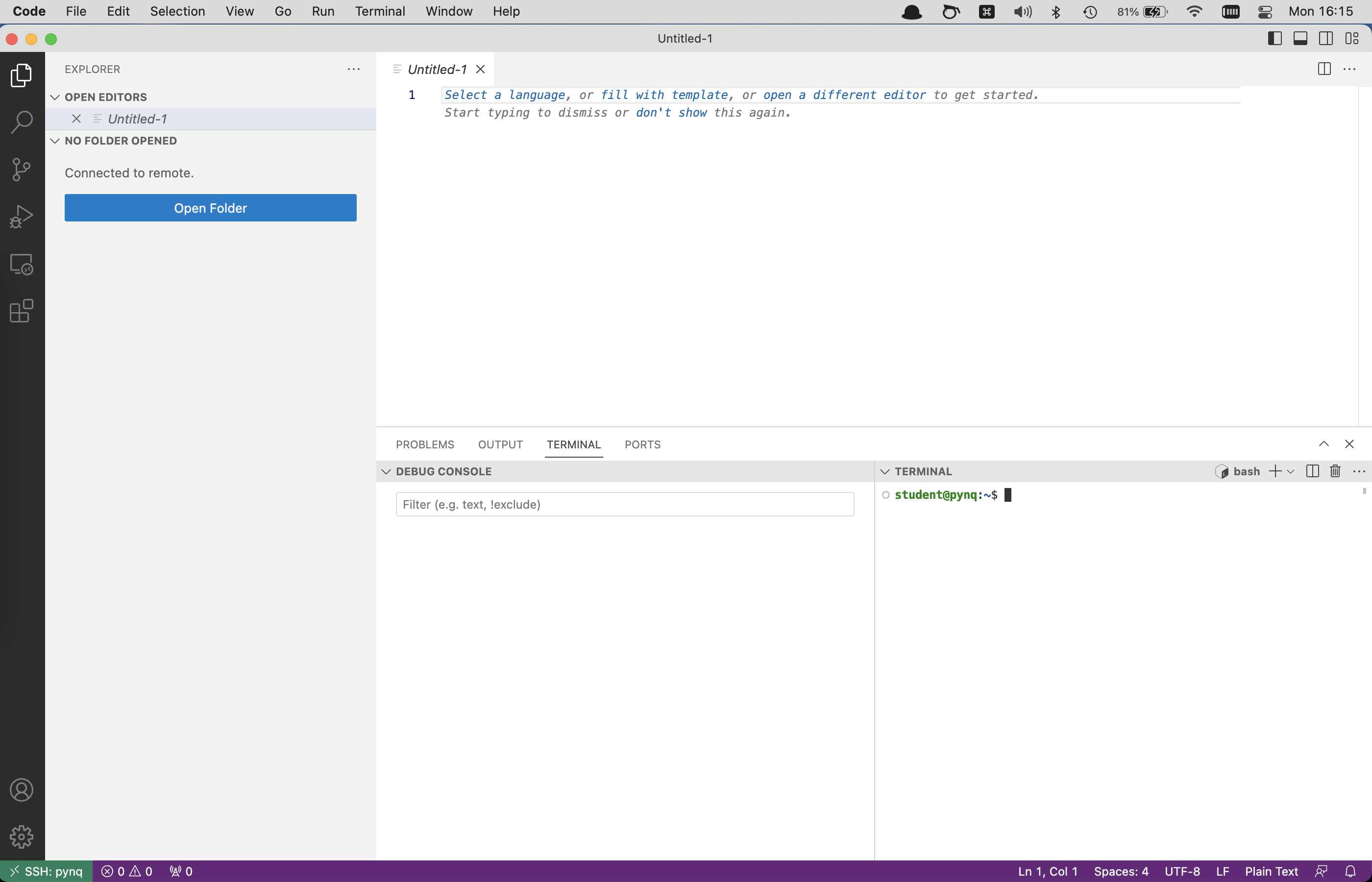This screenshot has width=1372, height=882.
Task: Open the Extensions view
Action: pos(22,311)
